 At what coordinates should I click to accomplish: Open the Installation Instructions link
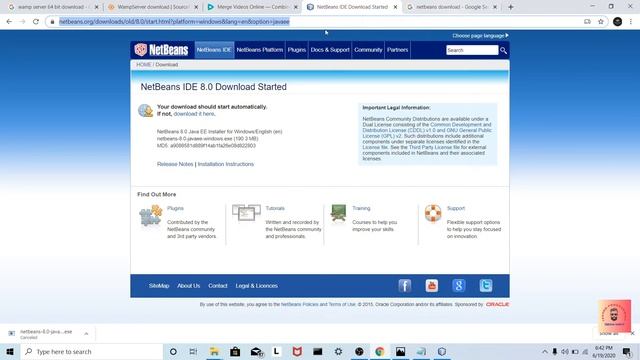point(226,164)
